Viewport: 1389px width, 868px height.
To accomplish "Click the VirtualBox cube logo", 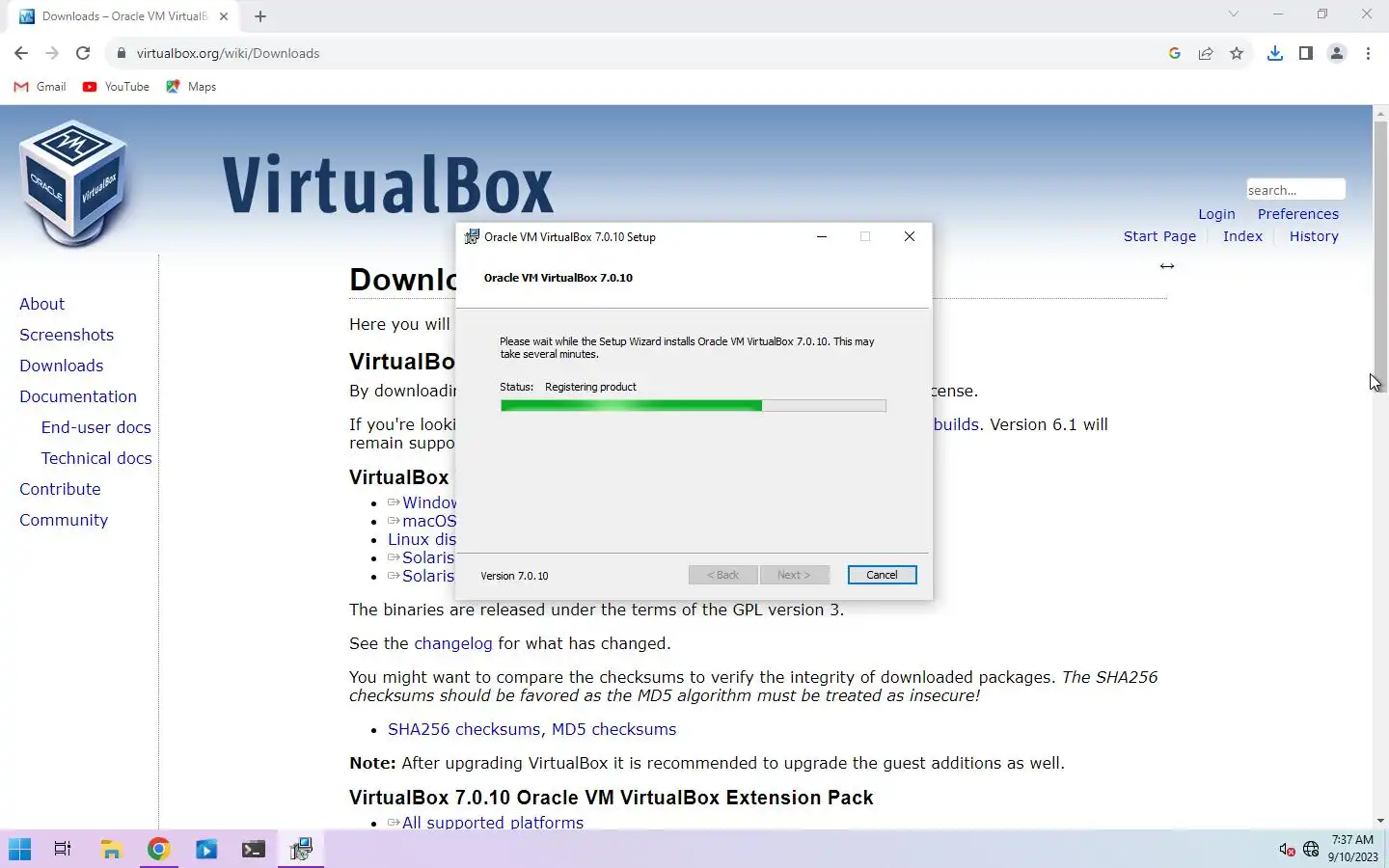I will 73,183.
